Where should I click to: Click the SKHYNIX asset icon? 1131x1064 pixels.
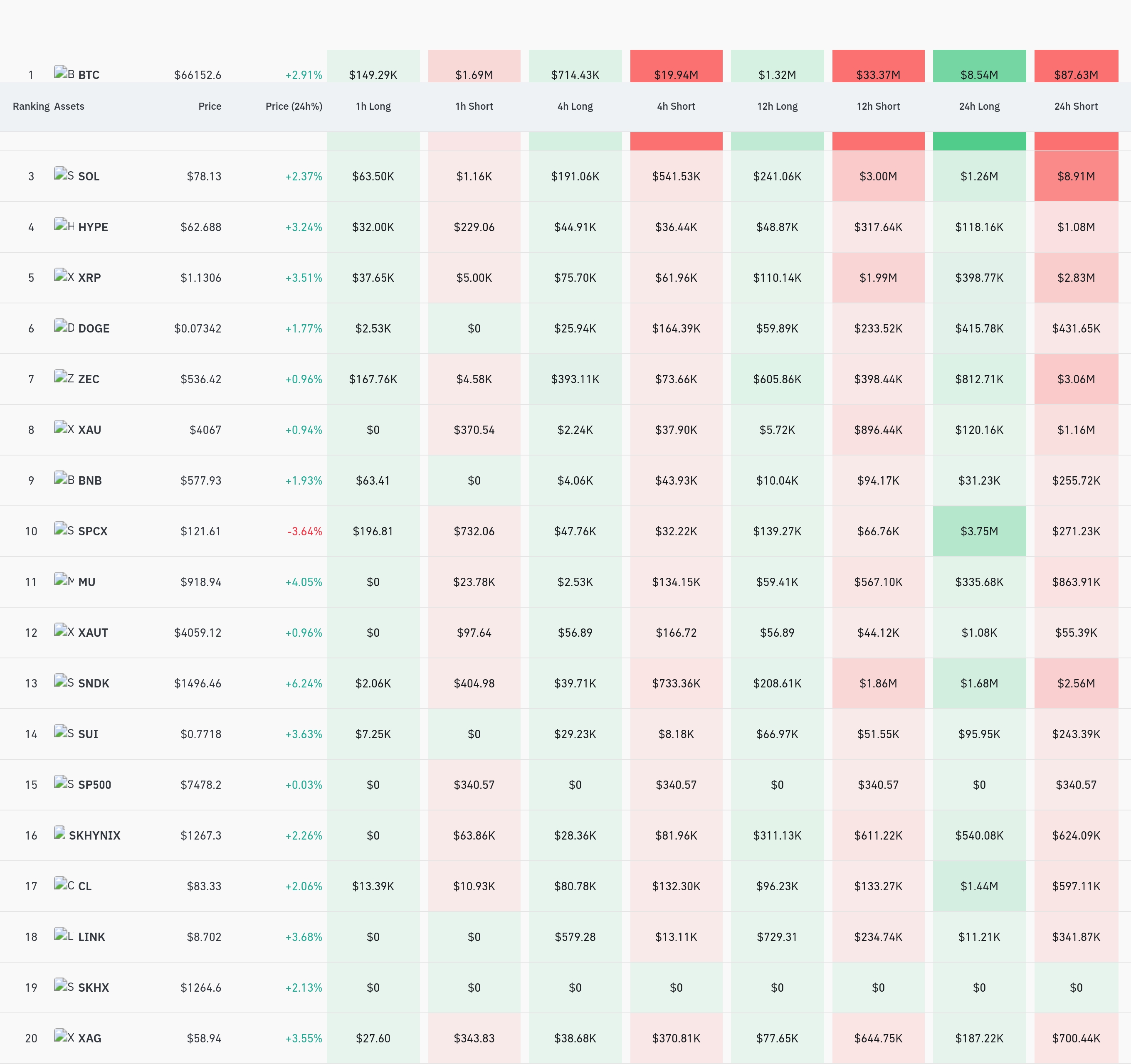point(60,833)
